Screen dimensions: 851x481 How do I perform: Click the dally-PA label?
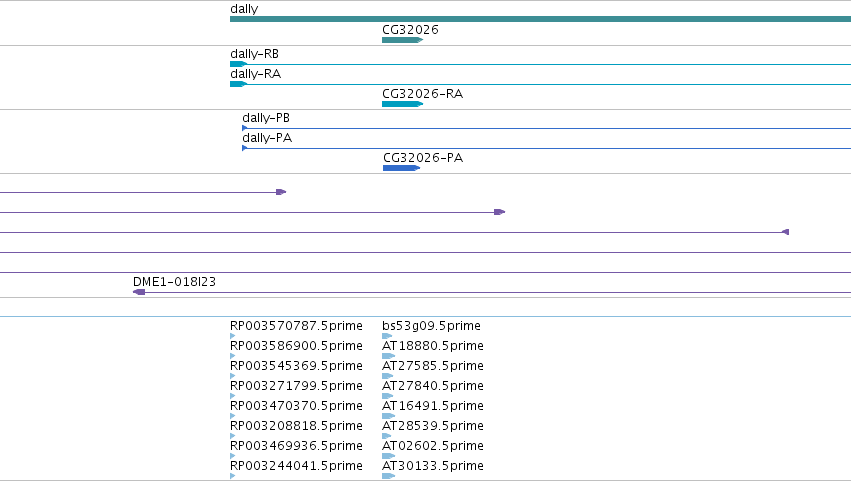coord(267,138)
